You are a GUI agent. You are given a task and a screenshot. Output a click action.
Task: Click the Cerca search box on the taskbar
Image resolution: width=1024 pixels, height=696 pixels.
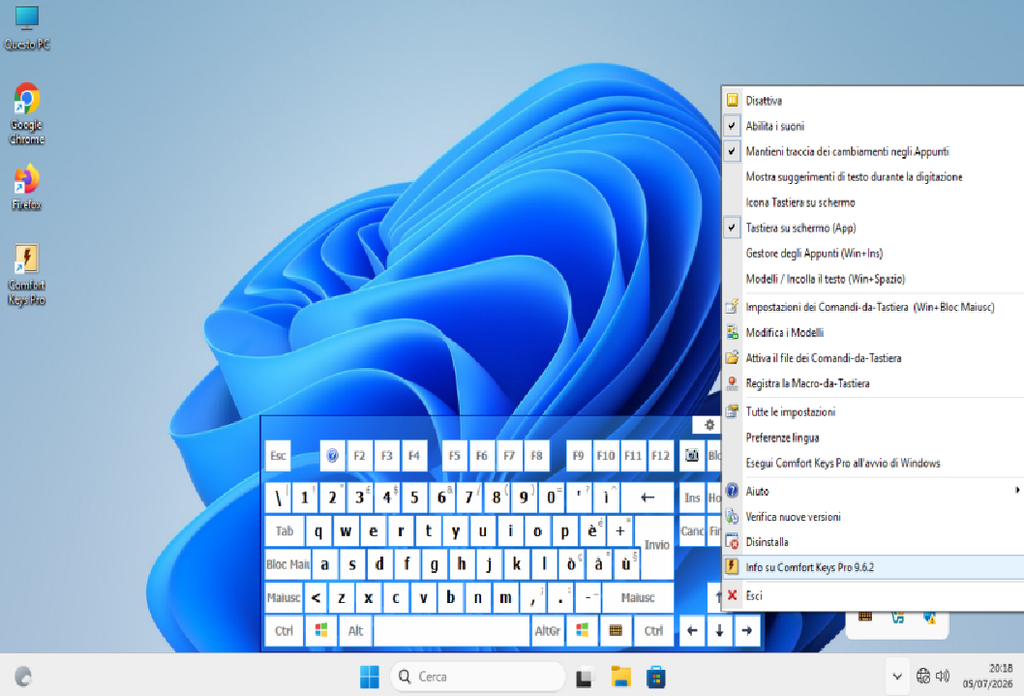(477, 676)
